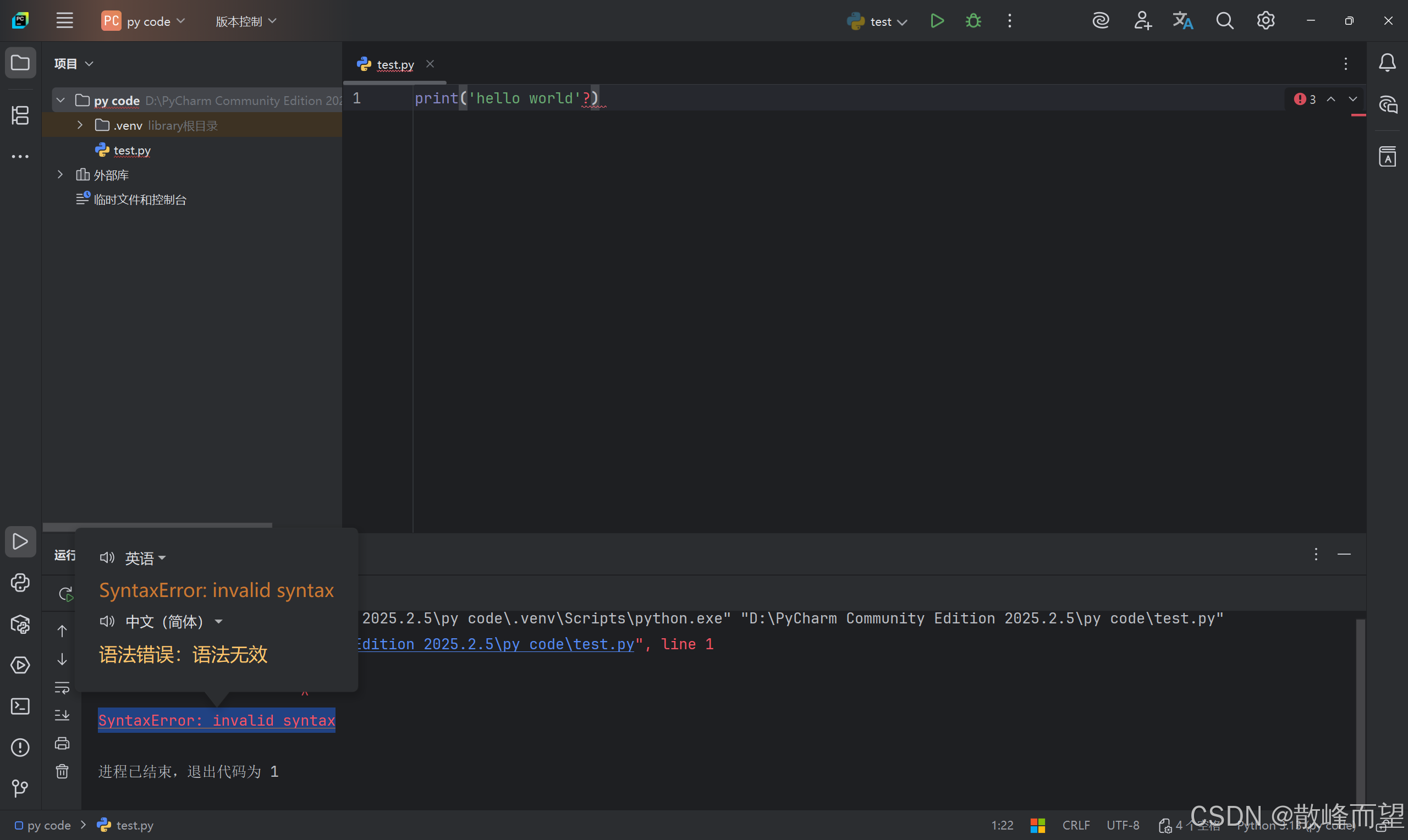The image size is (1408, 840).
Task: Run the test configuration with green play icon
Action: point(937,21)
